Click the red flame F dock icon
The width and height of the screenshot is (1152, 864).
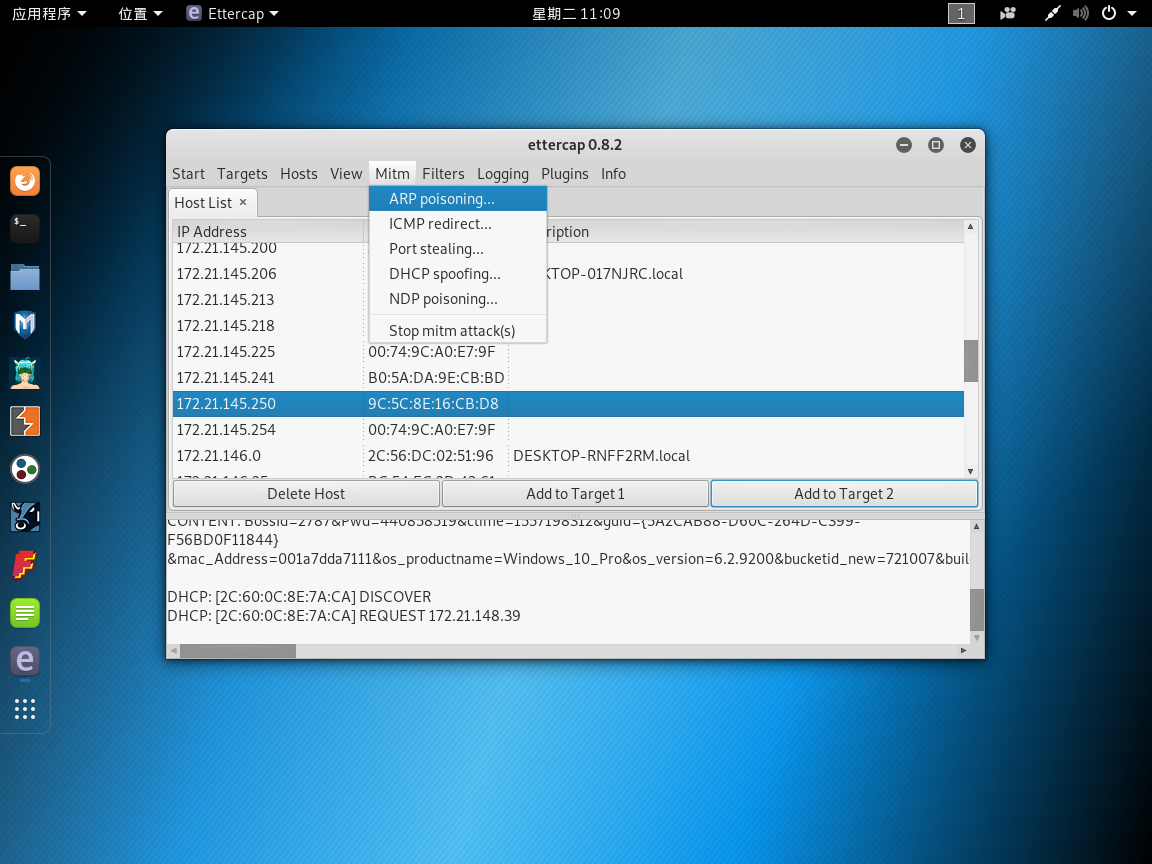pos(24,565)
